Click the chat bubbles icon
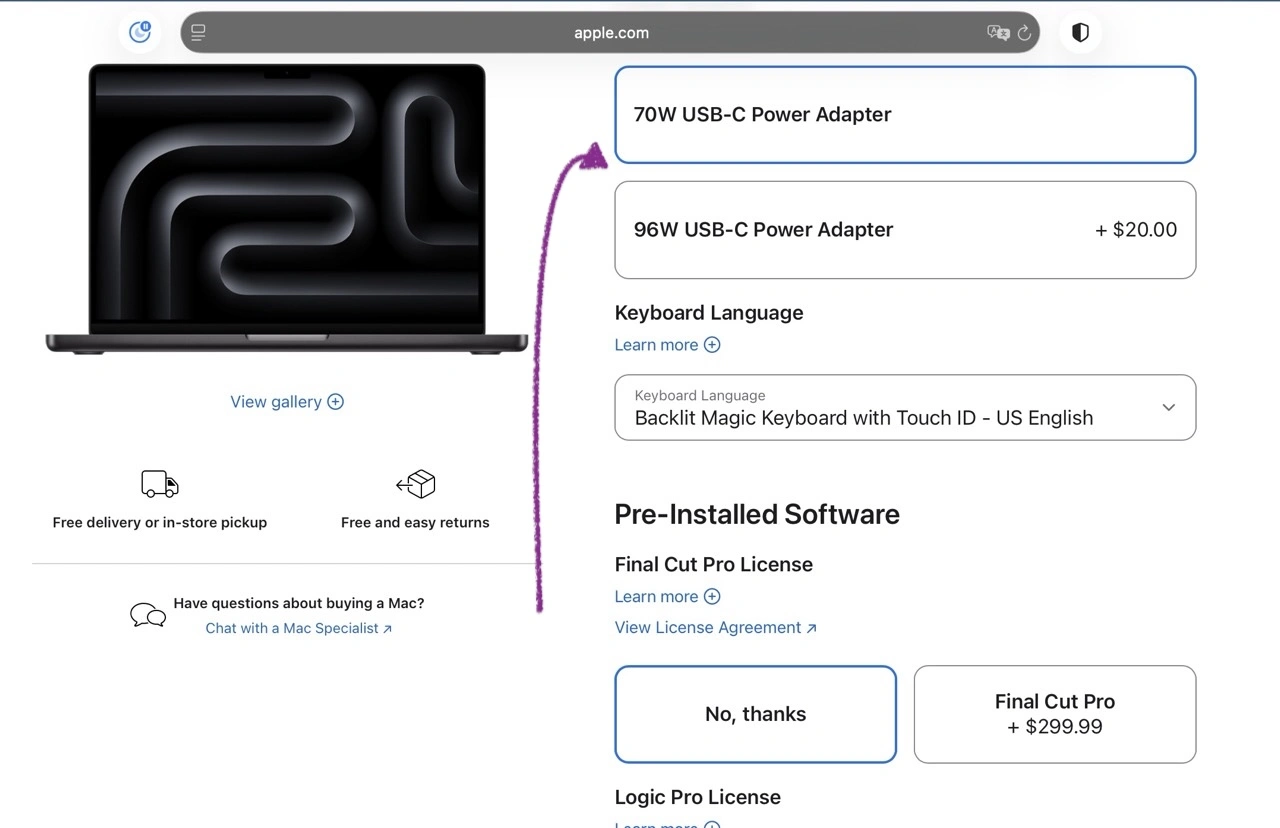The image size is (1280, 828). tap(148, 615)
